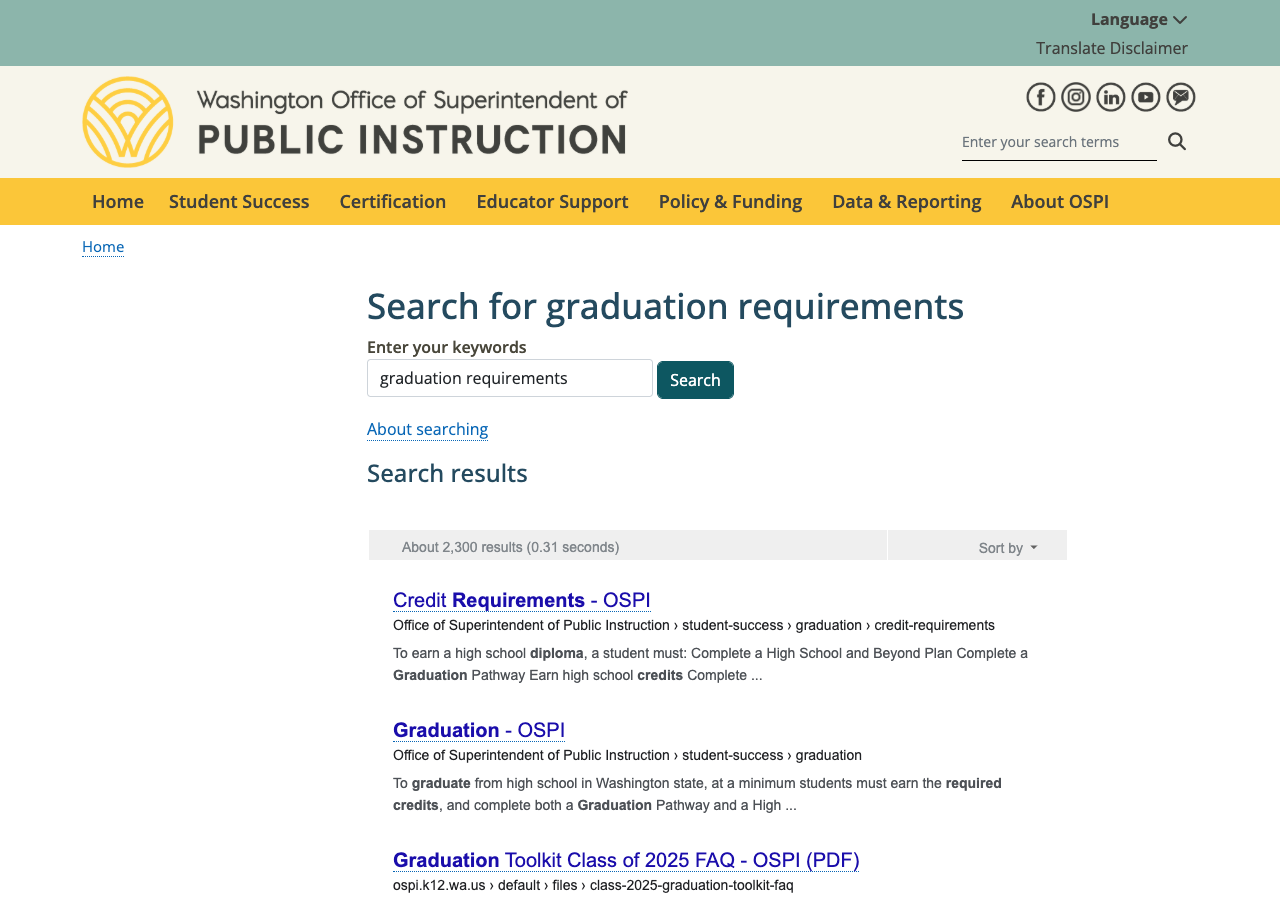Open the Educator Support menu
This screenshot has width=1280, height=900.
[552, 201]
